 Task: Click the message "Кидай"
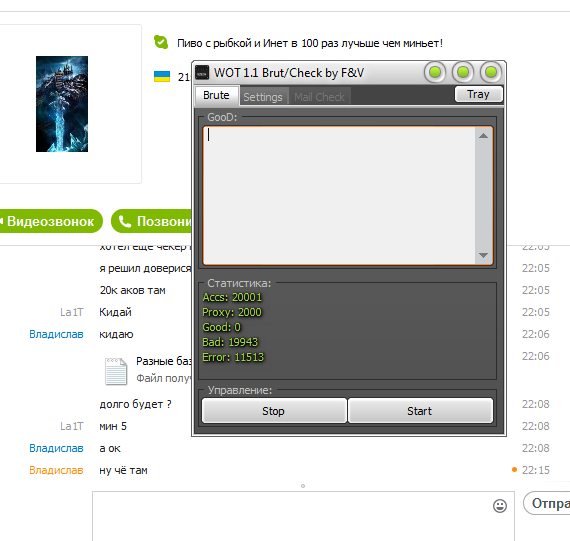point(115,312)
